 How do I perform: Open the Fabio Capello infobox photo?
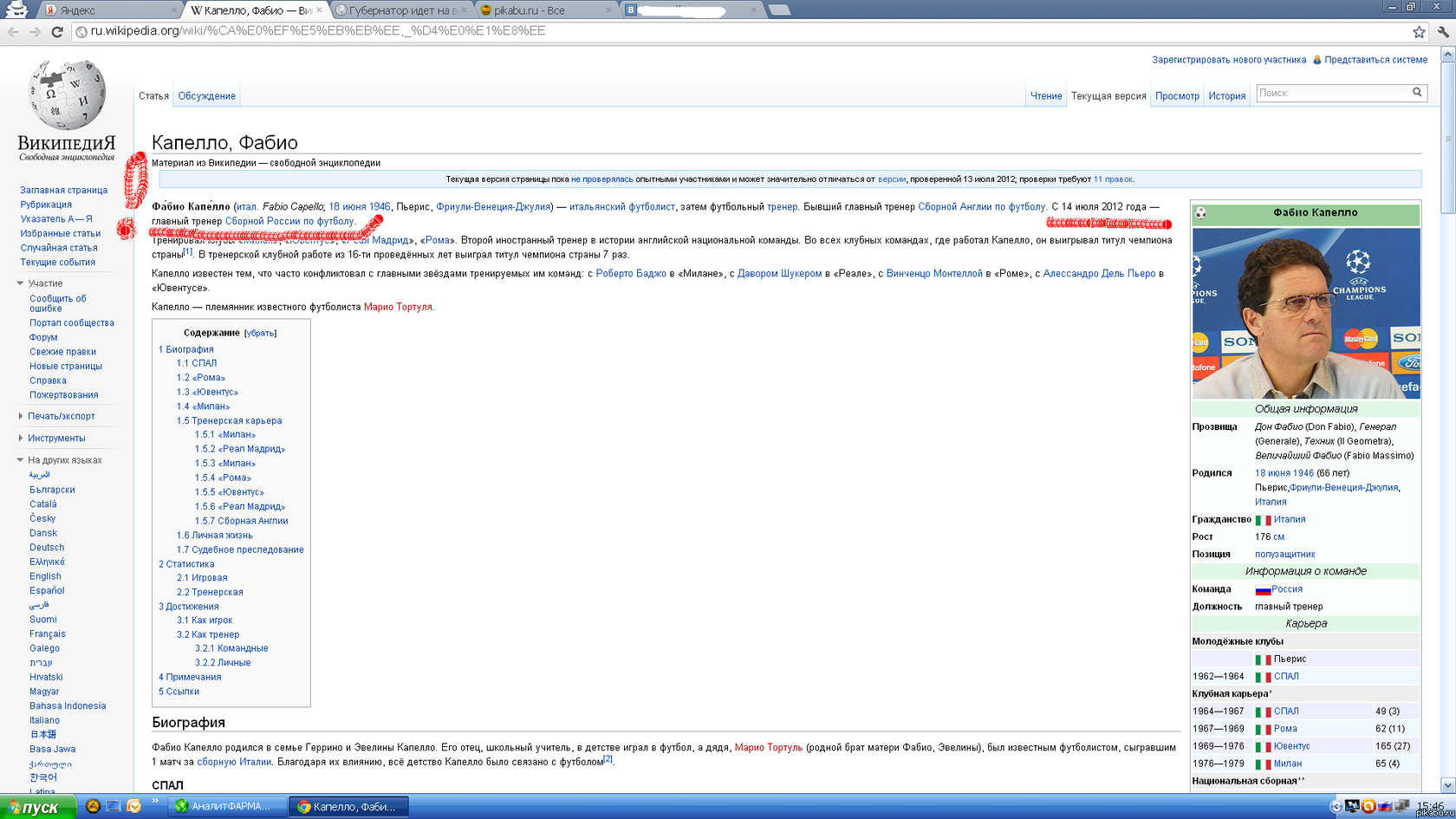point(1305,313)
